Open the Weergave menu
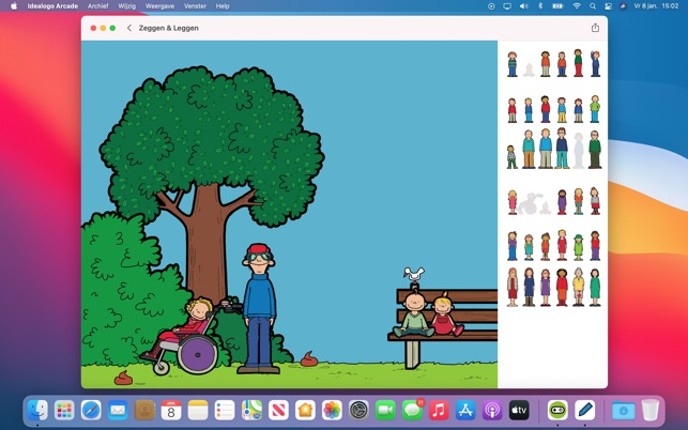688x430 pixels. coord(160,6)
